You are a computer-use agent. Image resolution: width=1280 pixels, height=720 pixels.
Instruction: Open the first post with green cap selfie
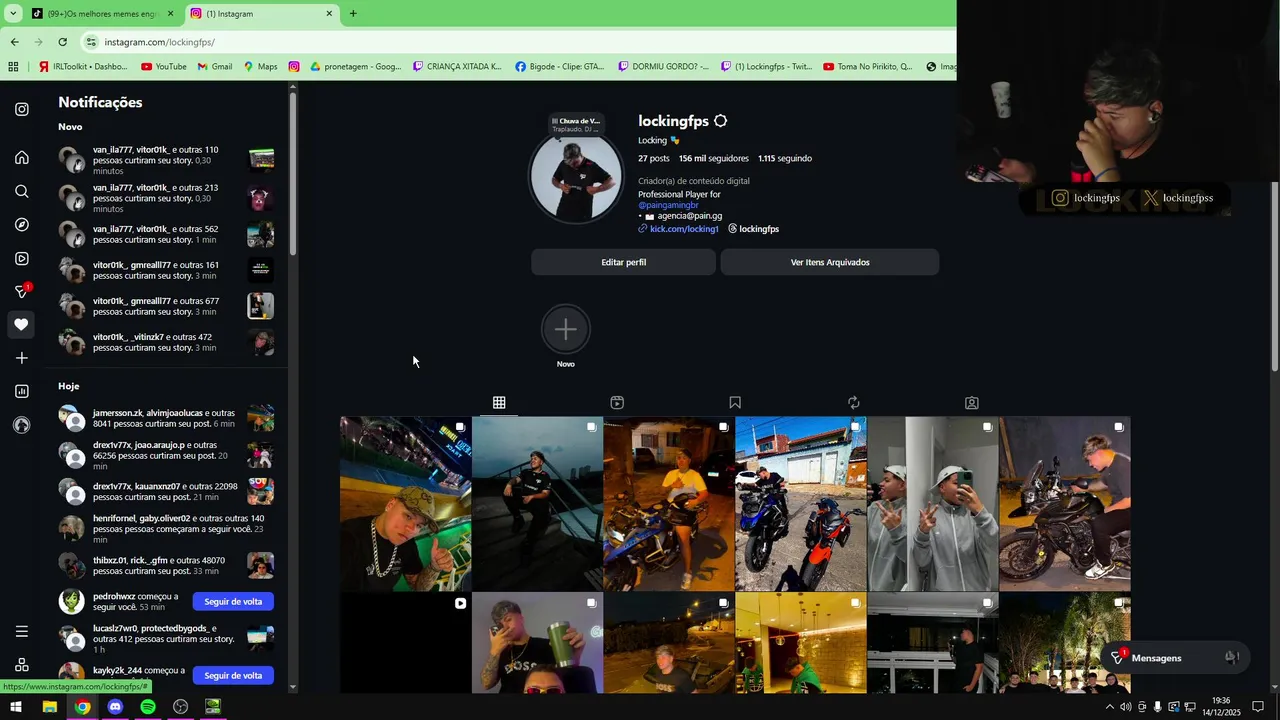coord(405,504)
